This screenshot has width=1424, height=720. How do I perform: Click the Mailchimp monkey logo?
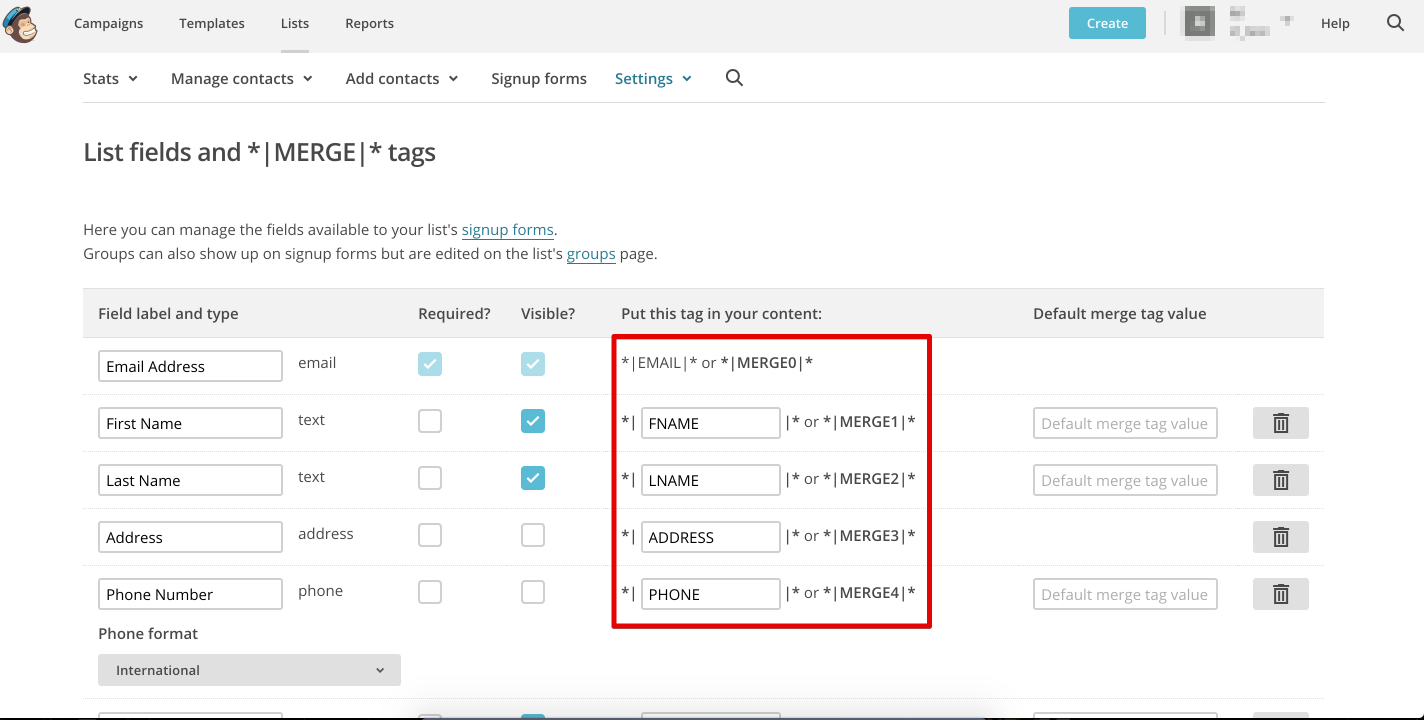(21, 23)
